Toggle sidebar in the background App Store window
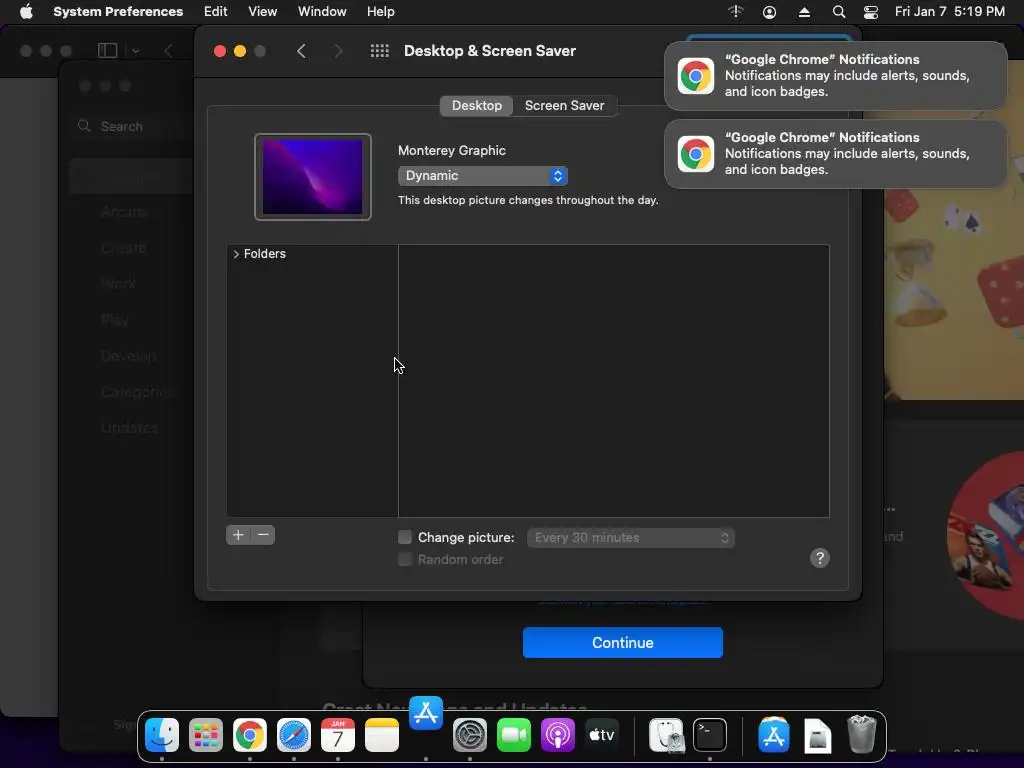Image resolution: width=1024 pixels, height=768 pixels. tap(107, 51)
